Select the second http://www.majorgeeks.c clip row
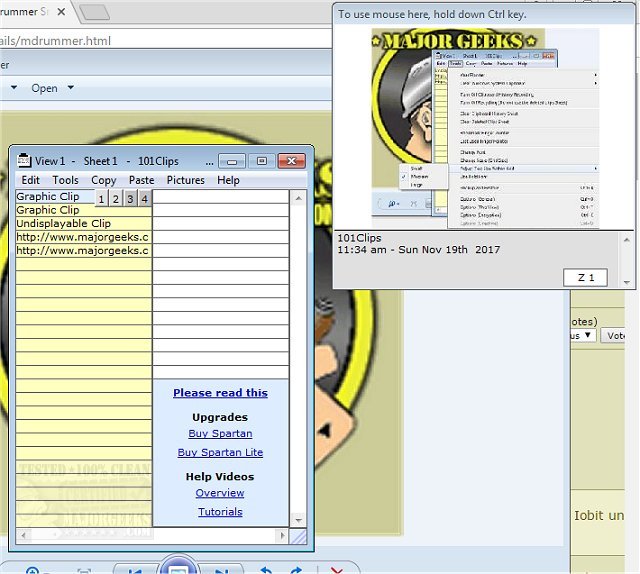Viewport: 640px width, 574px height. (x=84, y=250)
